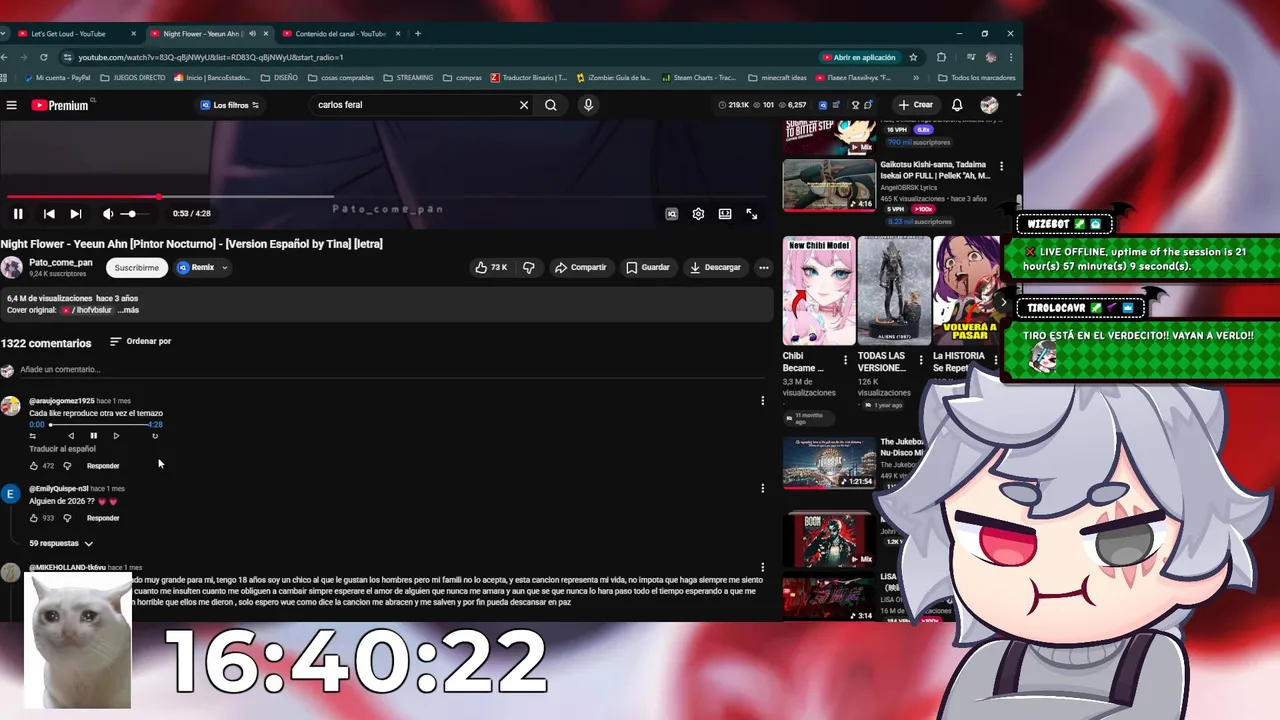Open the Pato_come_pan channel name
Viewport: 1280px width, 720px height.
[x=61, y=262]
